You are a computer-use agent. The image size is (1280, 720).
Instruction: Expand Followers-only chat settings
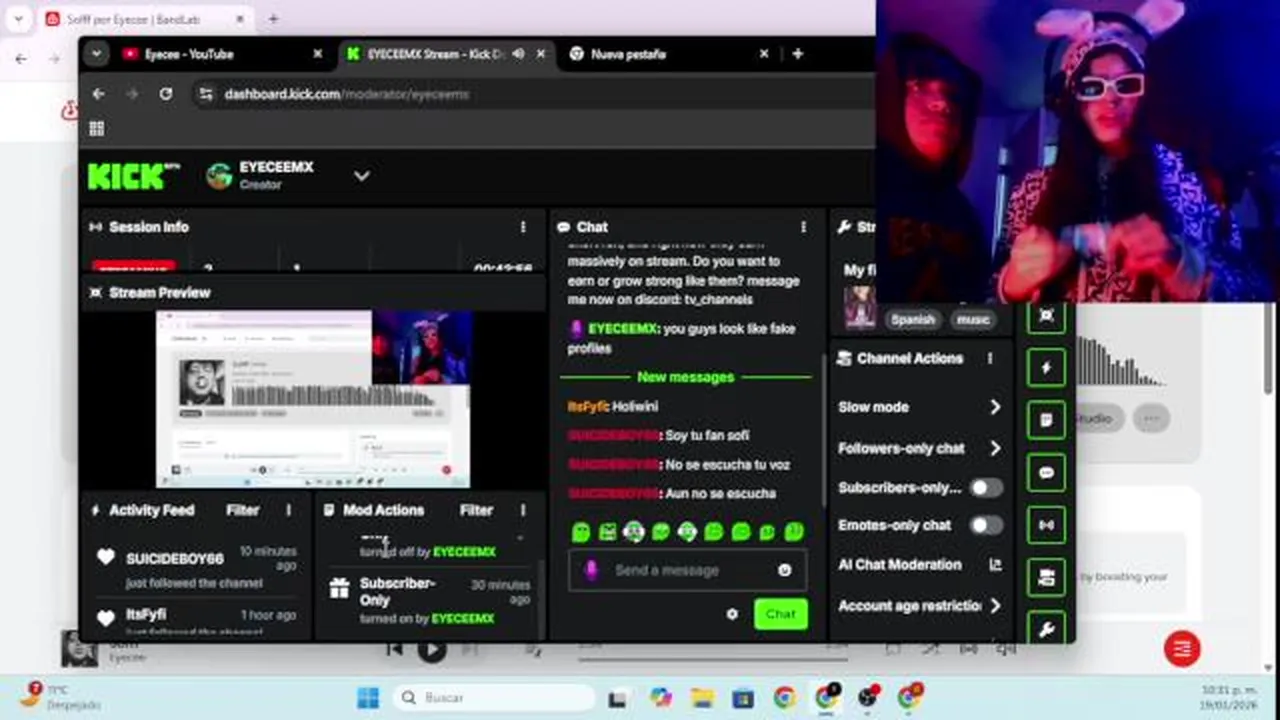click(920, 448)
